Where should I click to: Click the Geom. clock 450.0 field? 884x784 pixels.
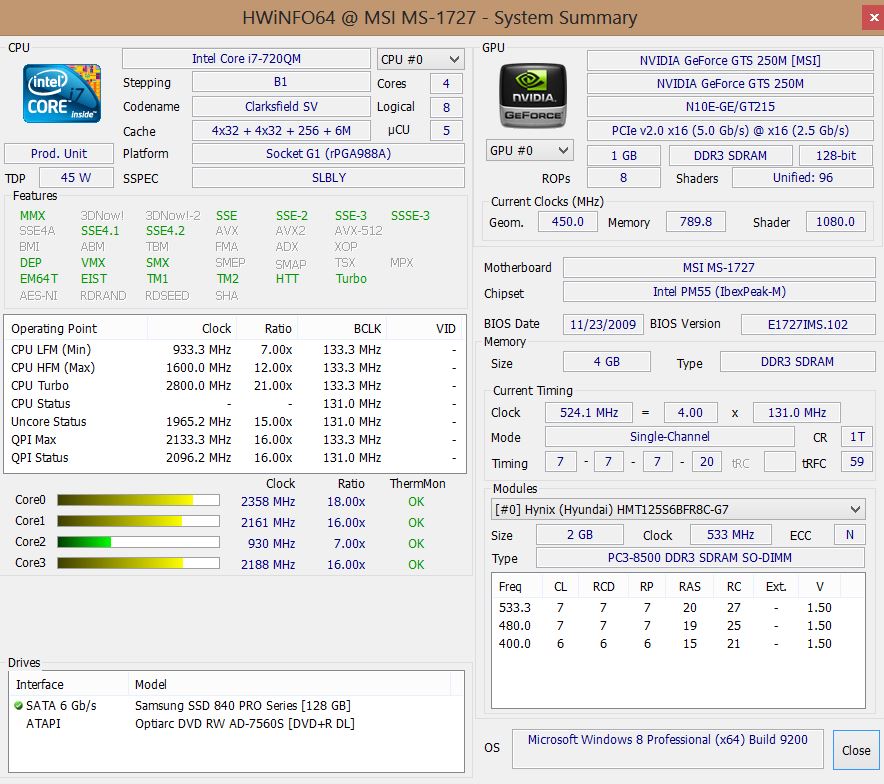pyautogui.click(x=568, y=222)
